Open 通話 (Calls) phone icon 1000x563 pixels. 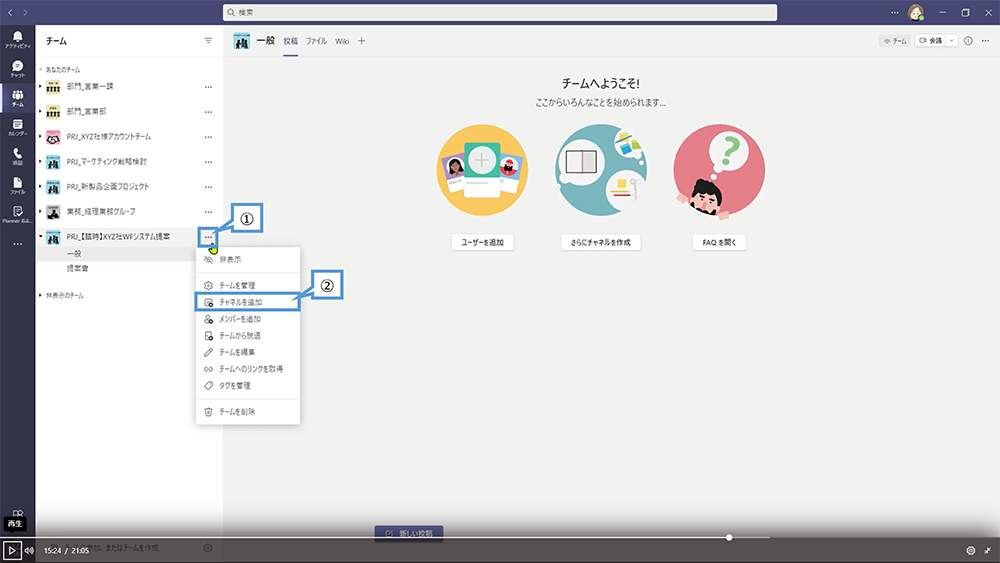tap(17, 156)
